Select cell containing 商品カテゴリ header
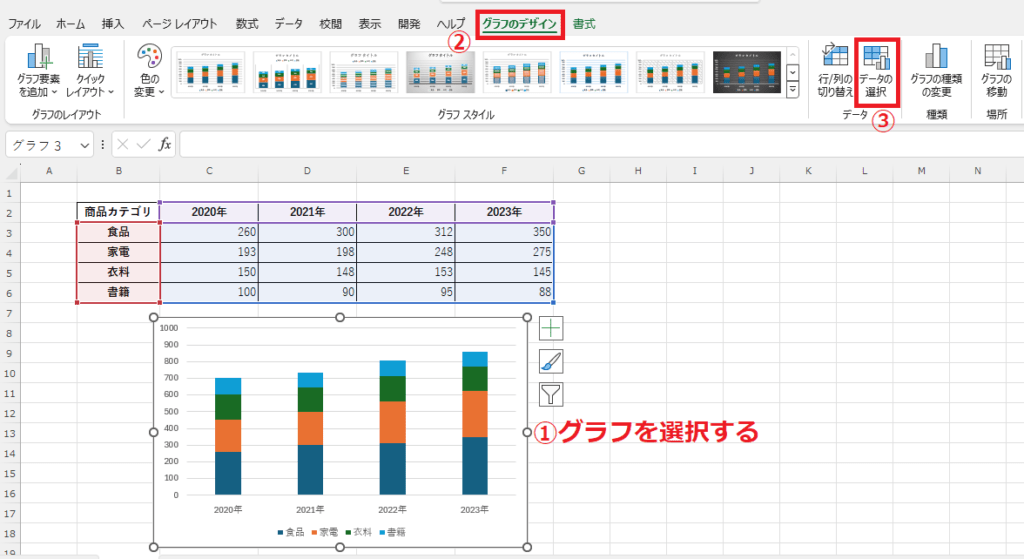Image resolution: width=1024 pixels, height=559 pixels. [118, 212]
